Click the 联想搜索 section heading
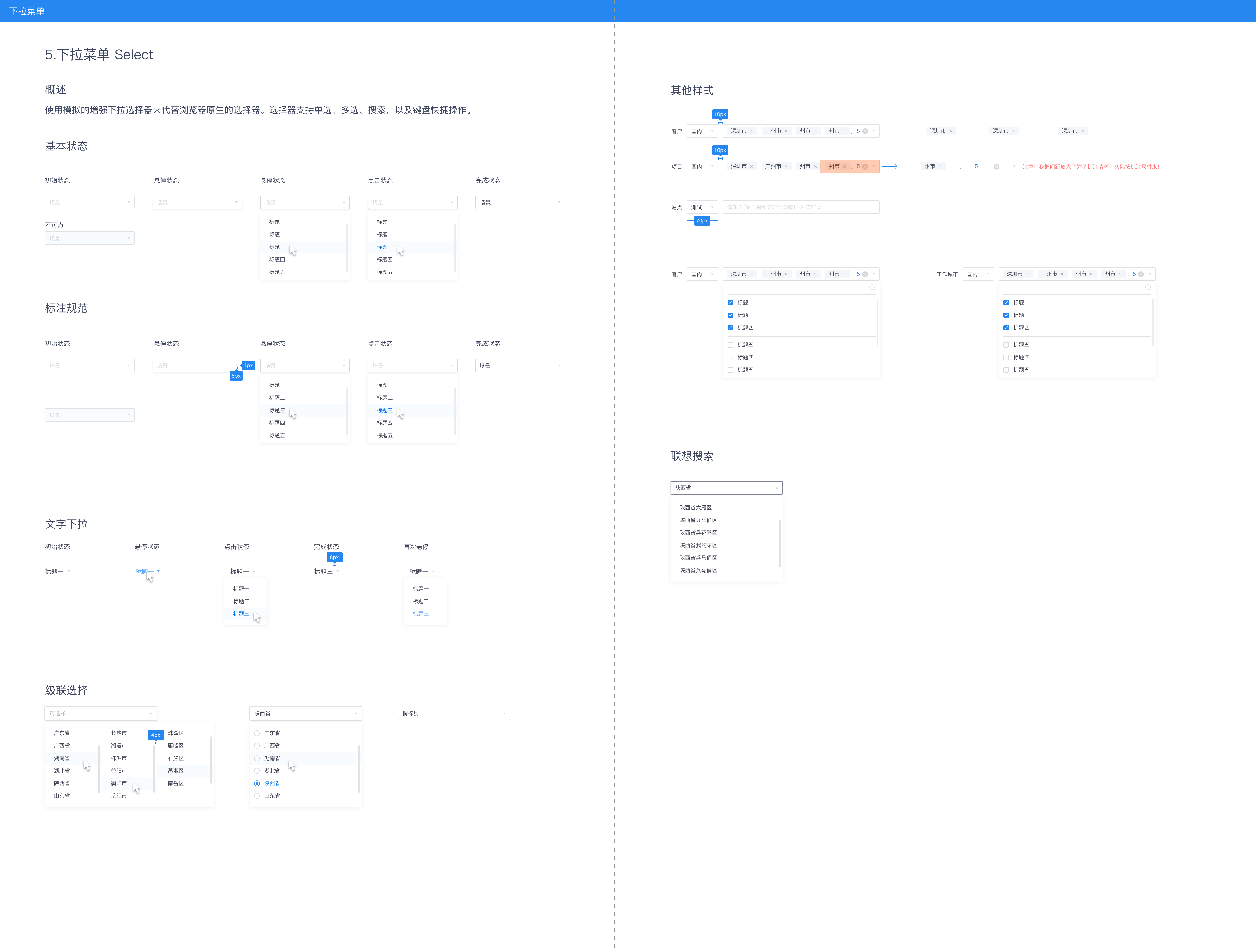 (x=692, y=456)
